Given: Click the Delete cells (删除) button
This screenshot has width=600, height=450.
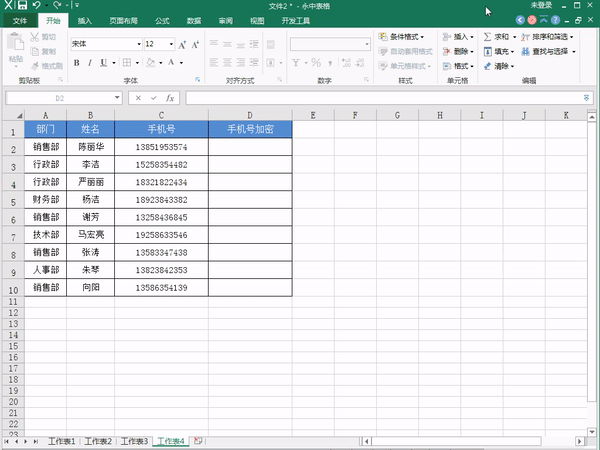Looking at the screenshot, I should coord(458,51).
